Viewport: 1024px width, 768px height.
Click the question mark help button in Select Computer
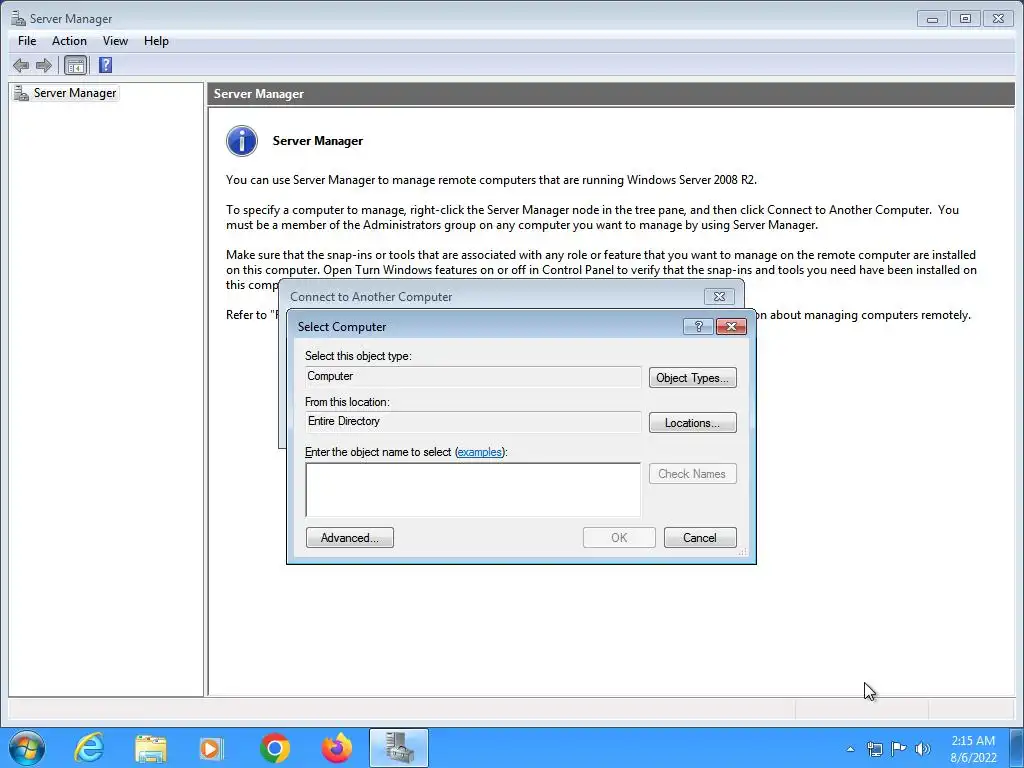click(698, 327)
